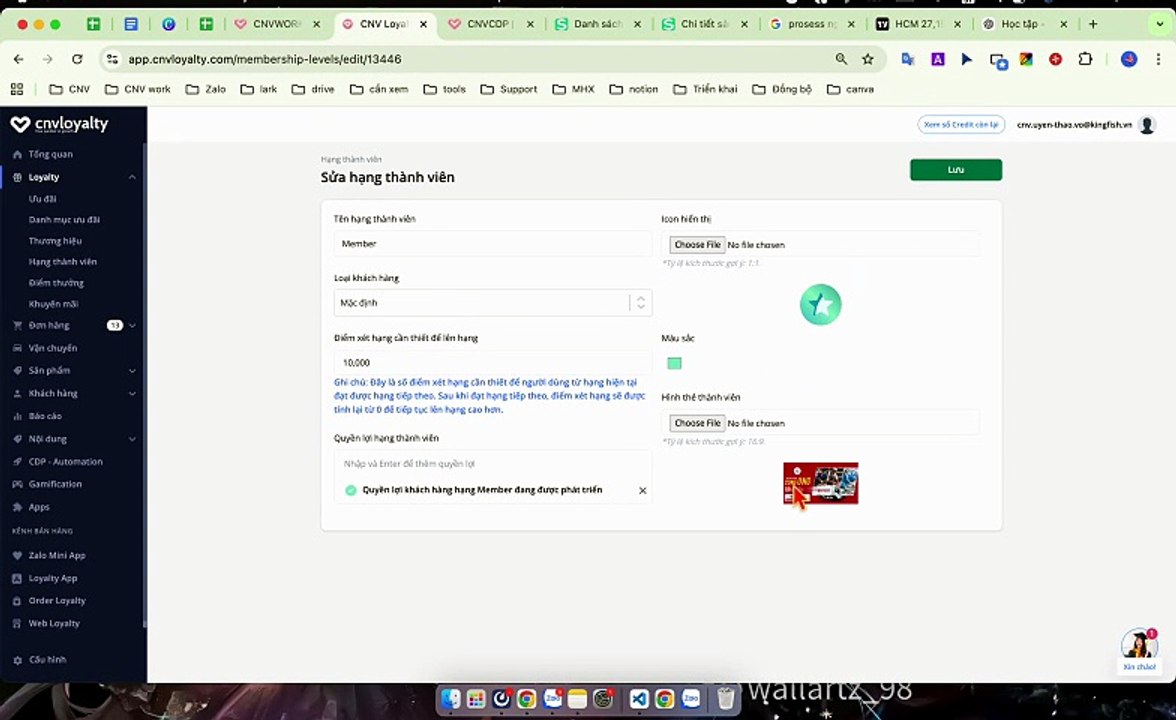Image resolution: width=1176 pixels, height=720 pixels.
Task: Open Điểm thưởng submenu item
Action: click(56, 283)
